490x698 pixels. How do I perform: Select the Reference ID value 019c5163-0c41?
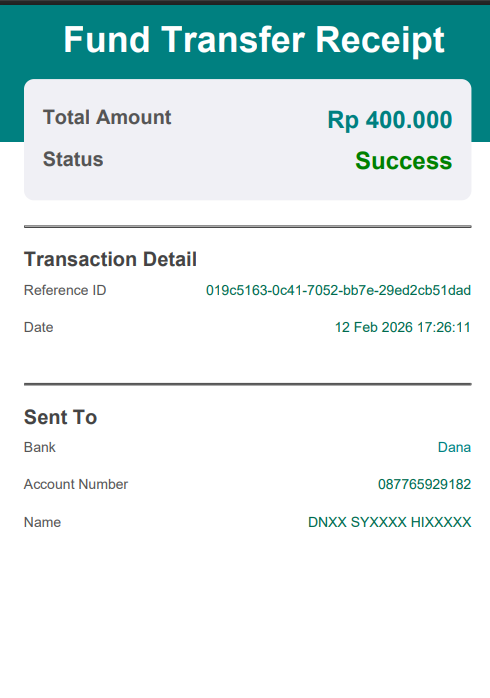338,290
